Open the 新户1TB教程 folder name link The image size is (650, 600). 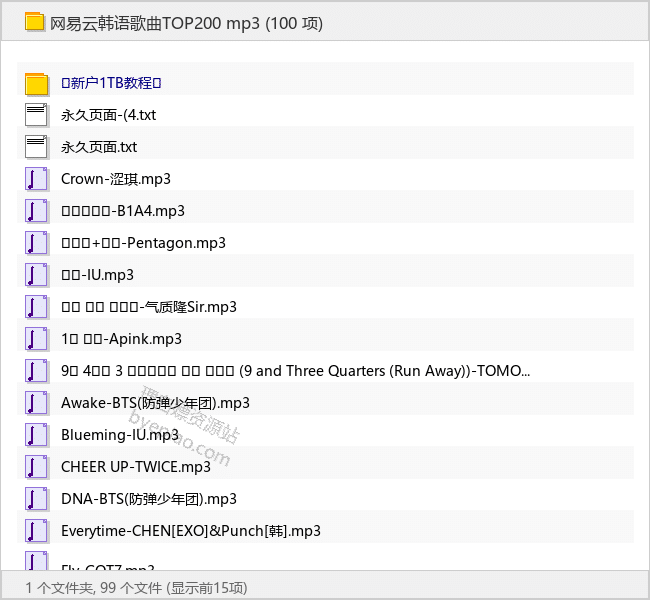tap(111, 83)
